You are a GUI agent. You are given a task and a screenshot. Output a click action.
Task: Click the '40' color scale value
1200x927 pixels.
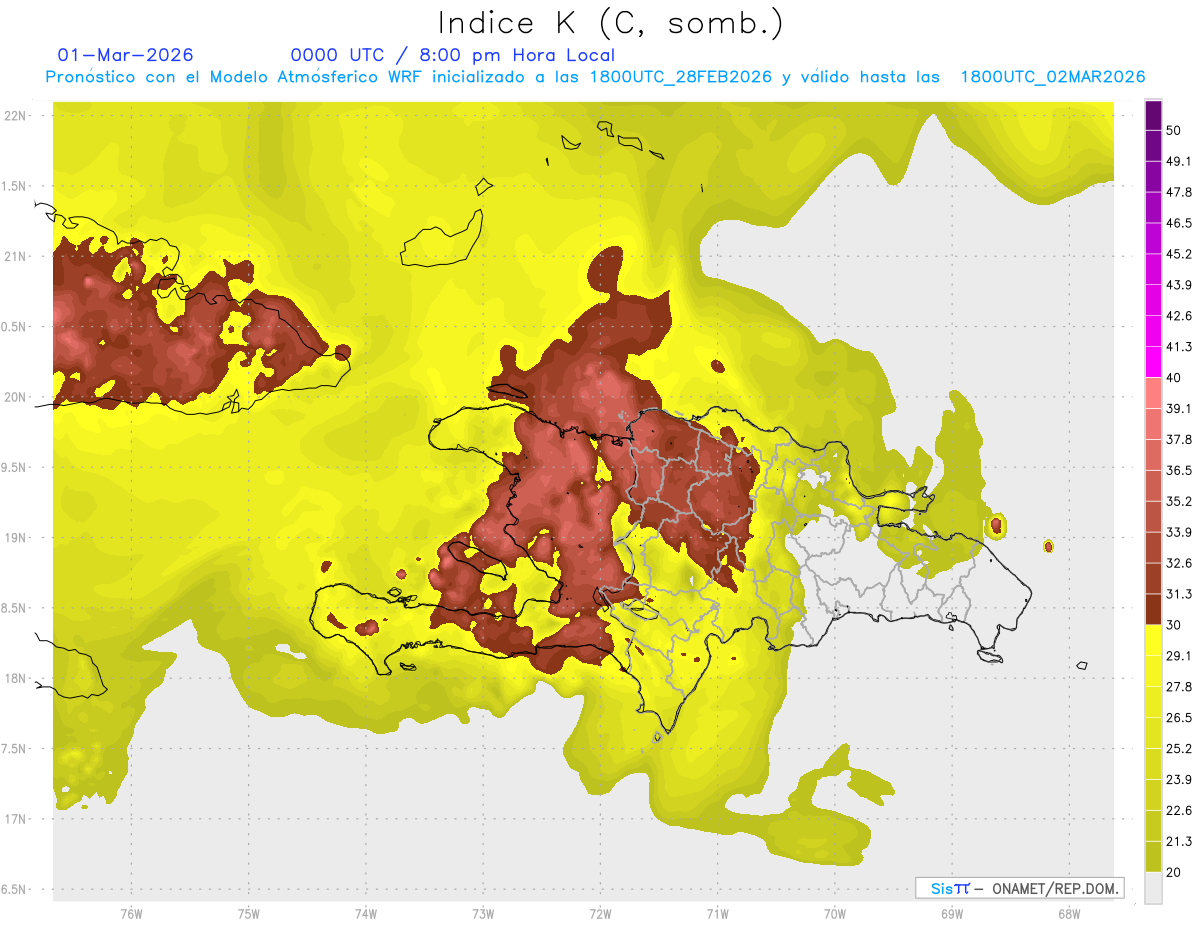point(1174,378)
